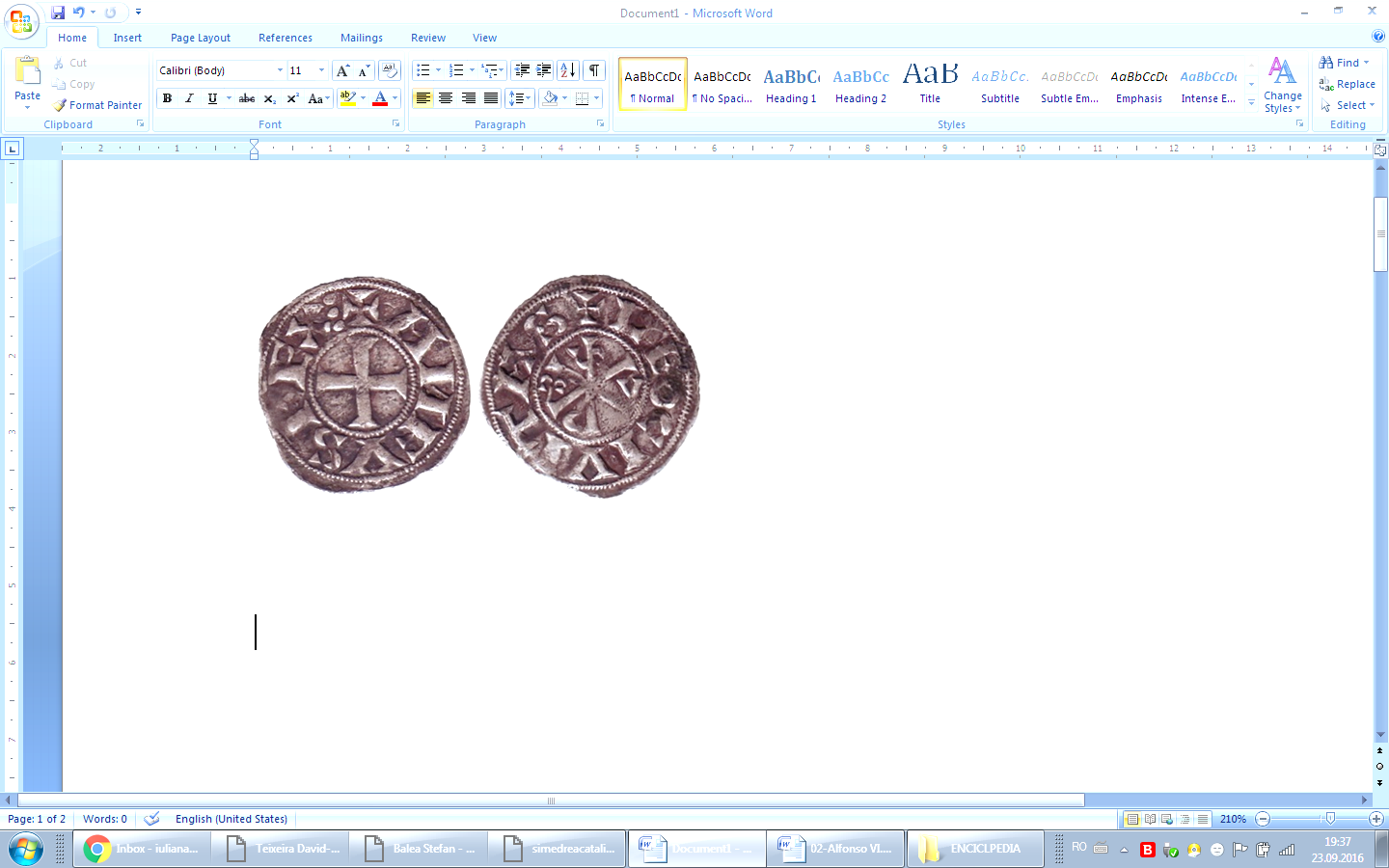Click the Paste clipboard icon
1389x868 pixels.
pyautogui.click(x=27, y=71)
